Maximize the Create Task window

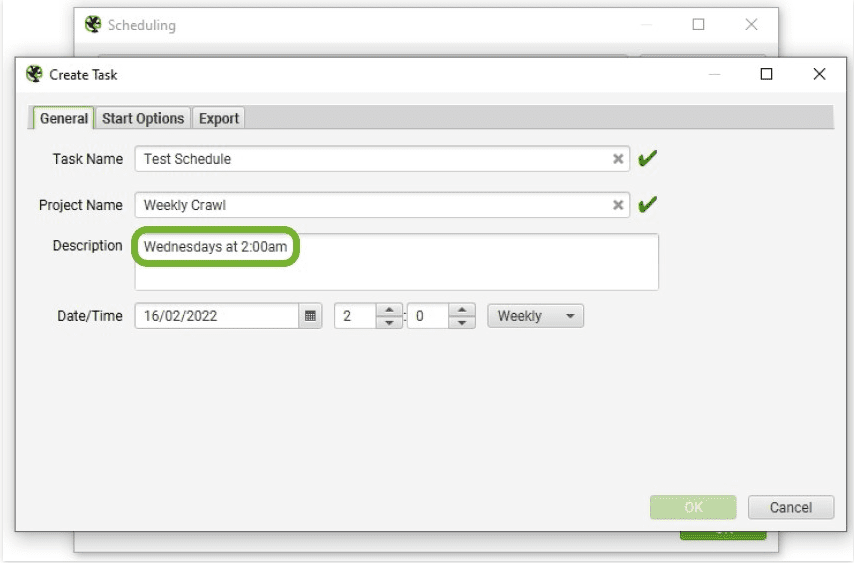[766, 74]
